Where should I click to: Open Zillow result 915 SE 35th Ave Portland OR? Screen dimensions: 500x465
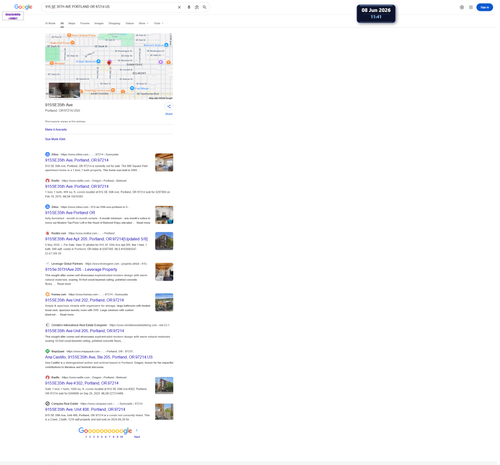tap(70, 213)
